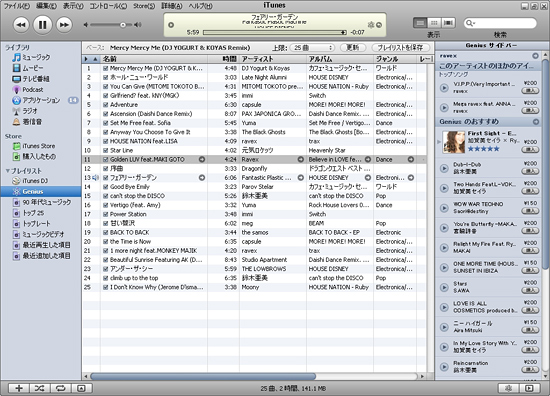Sort by the アーティスト column header
The width and height of the screenshot is (550, 396).
click(x=273, y=59)
